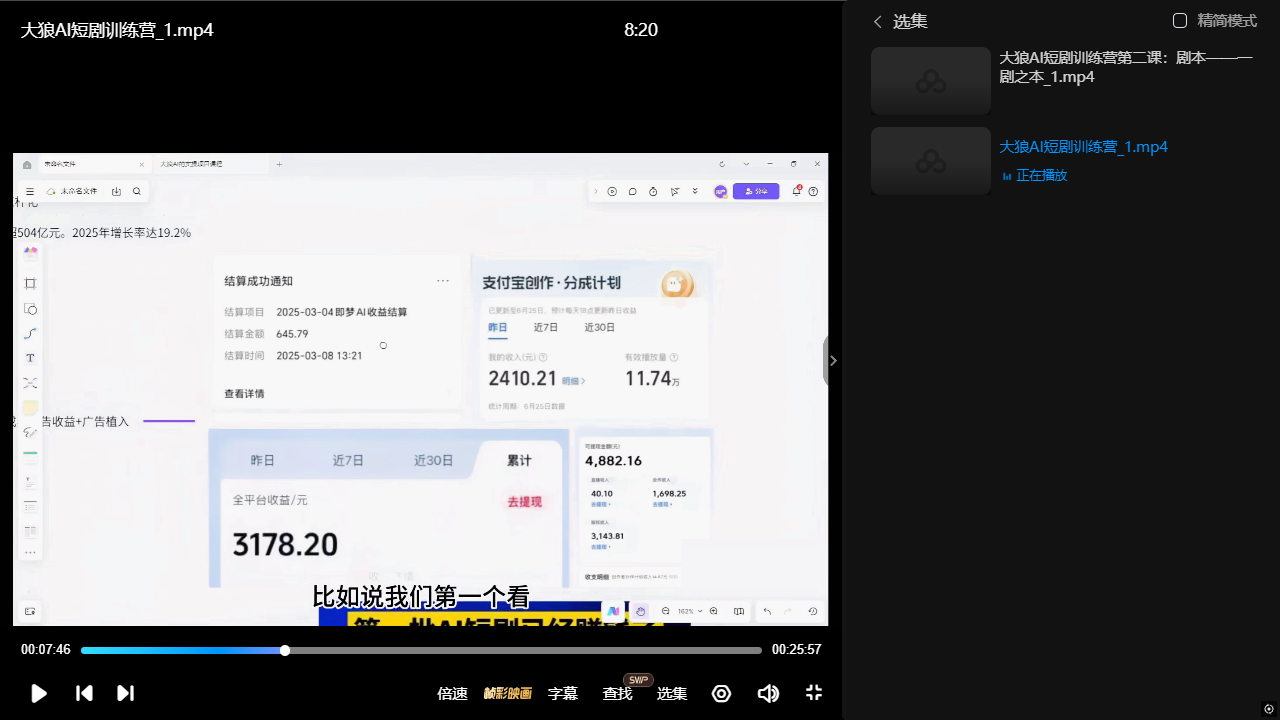This screenshot has width=1280, height=720.
Task: Enable 精简模式 checkbox
Action: 1180,21
